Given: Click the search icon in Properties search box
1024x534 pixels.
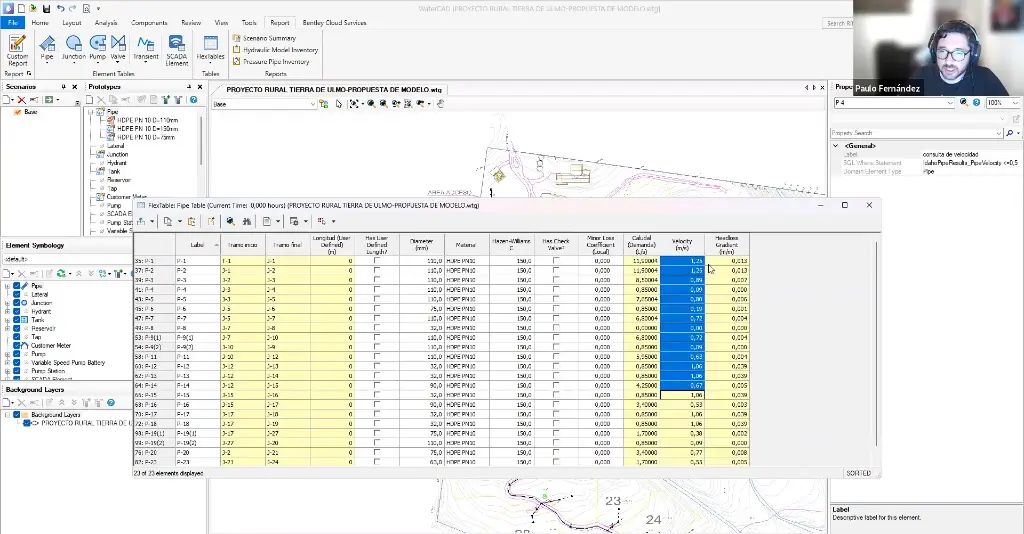Looking at the screenshot, I should point(1010,133).
